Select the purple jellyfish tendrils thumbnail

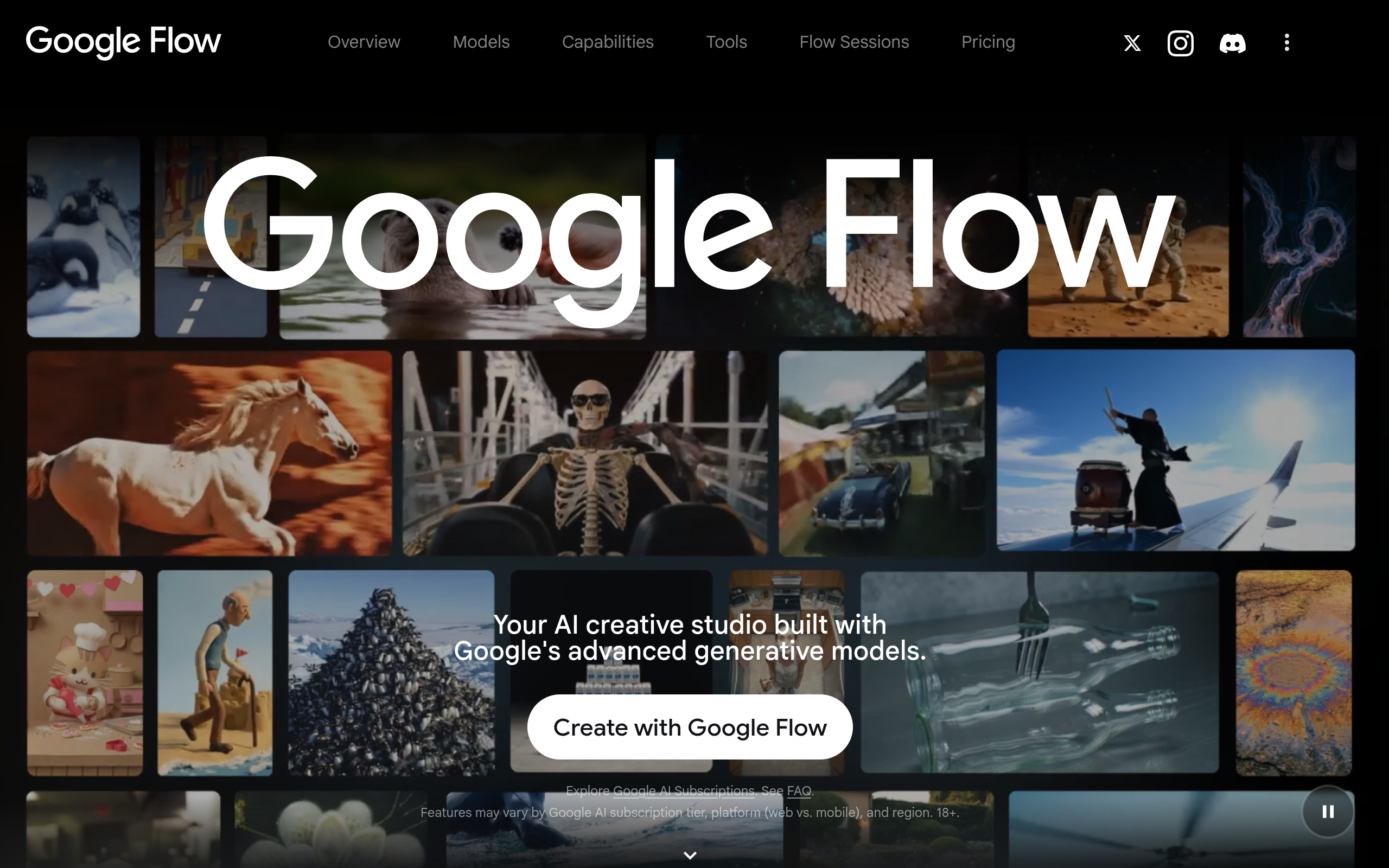point(1299,237)
